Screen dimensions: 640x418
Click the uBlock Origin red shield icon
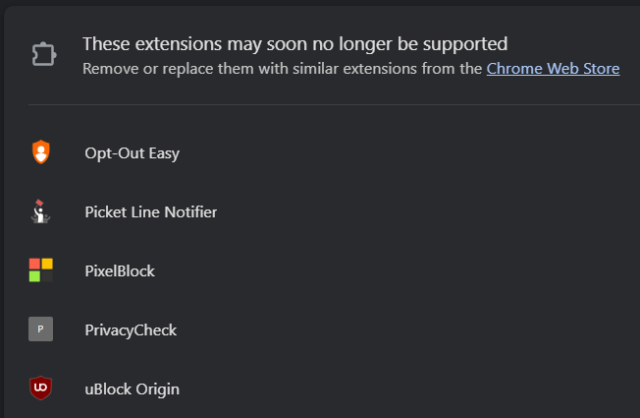(x=41, y=388)
